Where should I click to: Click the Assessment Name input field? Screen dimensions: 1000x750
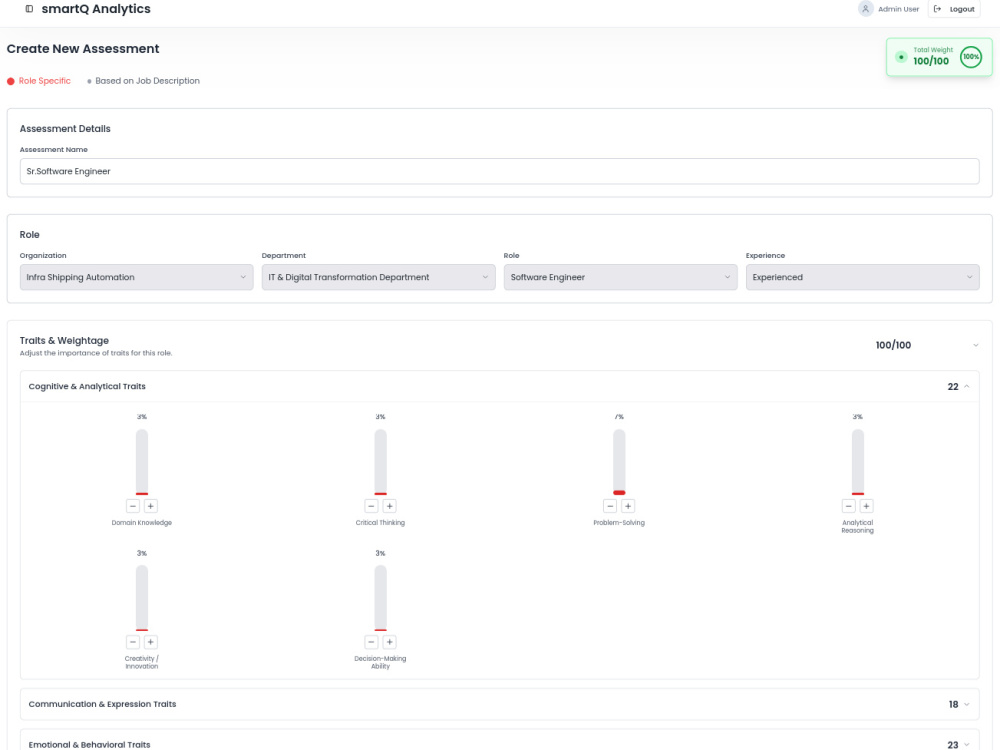[499, 172]
